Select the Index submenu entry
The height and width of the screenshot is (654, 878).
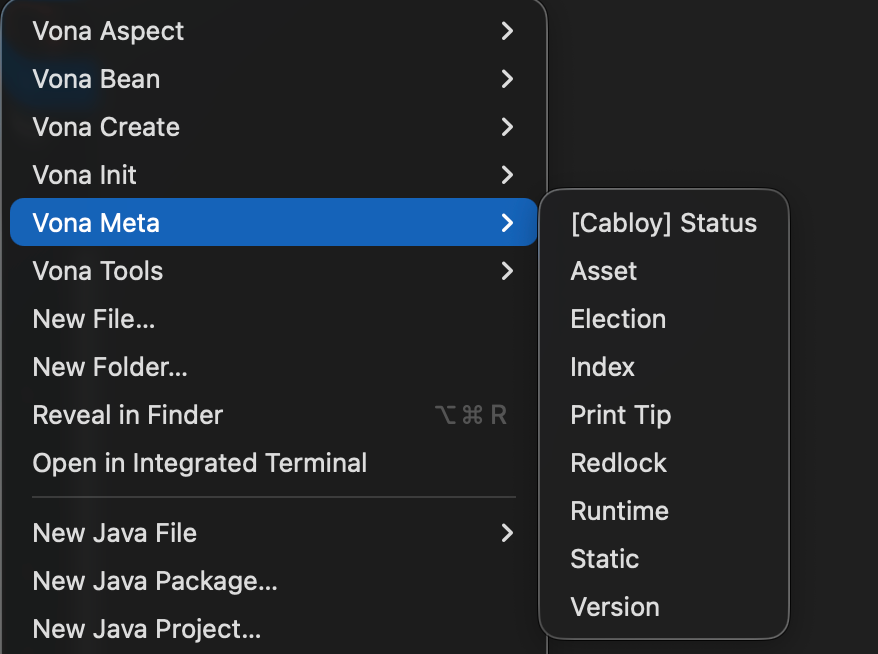(602, 367)
